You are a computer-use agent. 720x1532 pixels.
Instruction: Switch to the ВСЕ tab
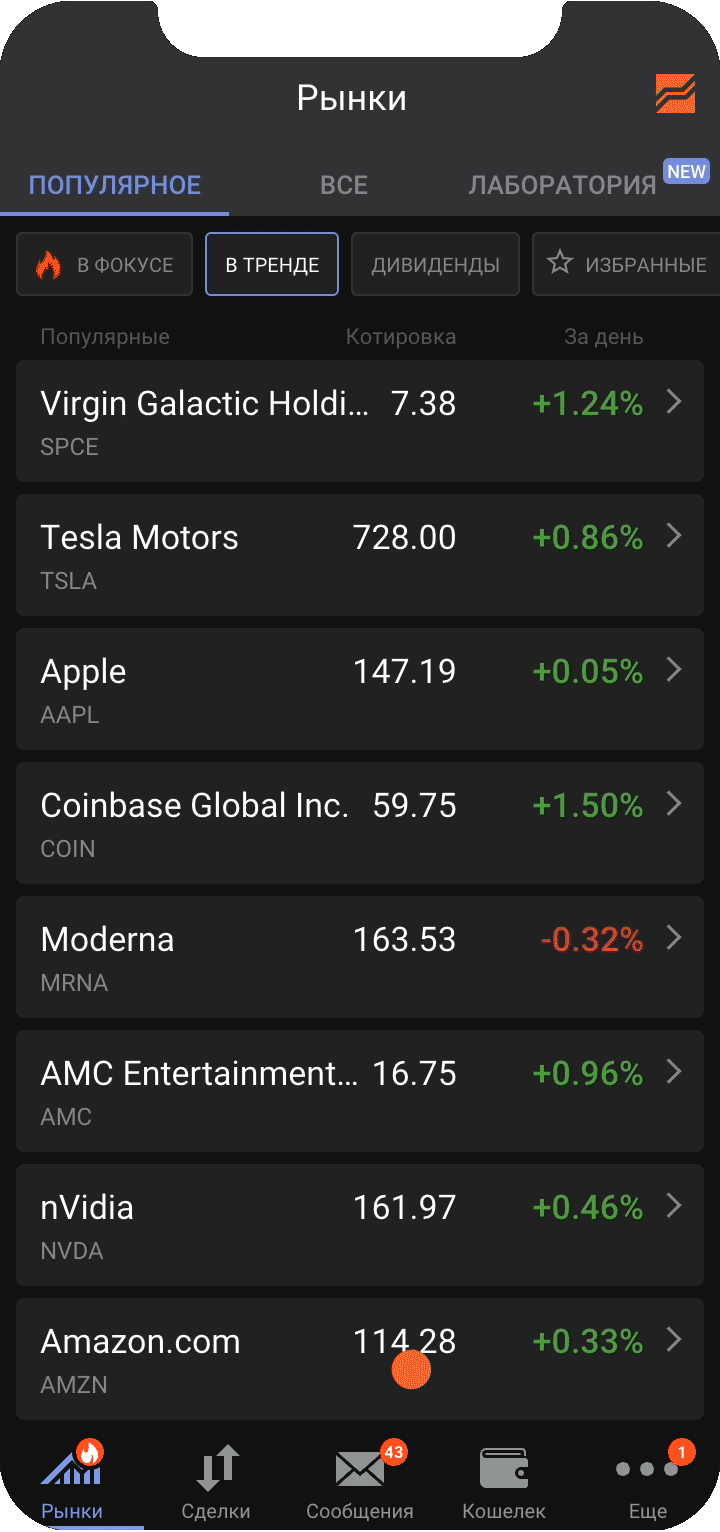pyautogui.click(x=344, y=185)
